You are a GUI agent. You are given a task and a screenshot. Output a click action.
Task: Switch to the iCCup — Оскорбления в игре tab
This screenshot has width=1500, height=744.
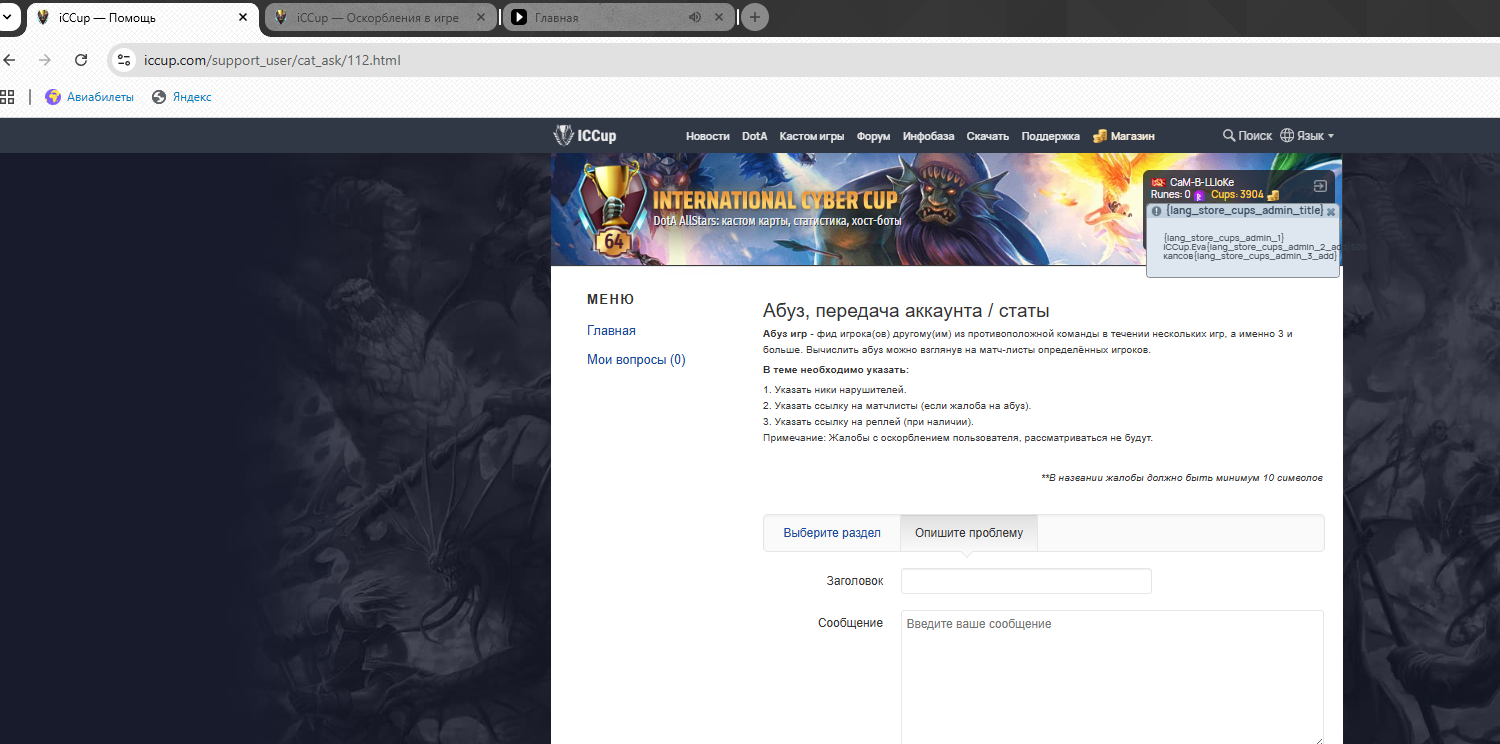(381, 17)
